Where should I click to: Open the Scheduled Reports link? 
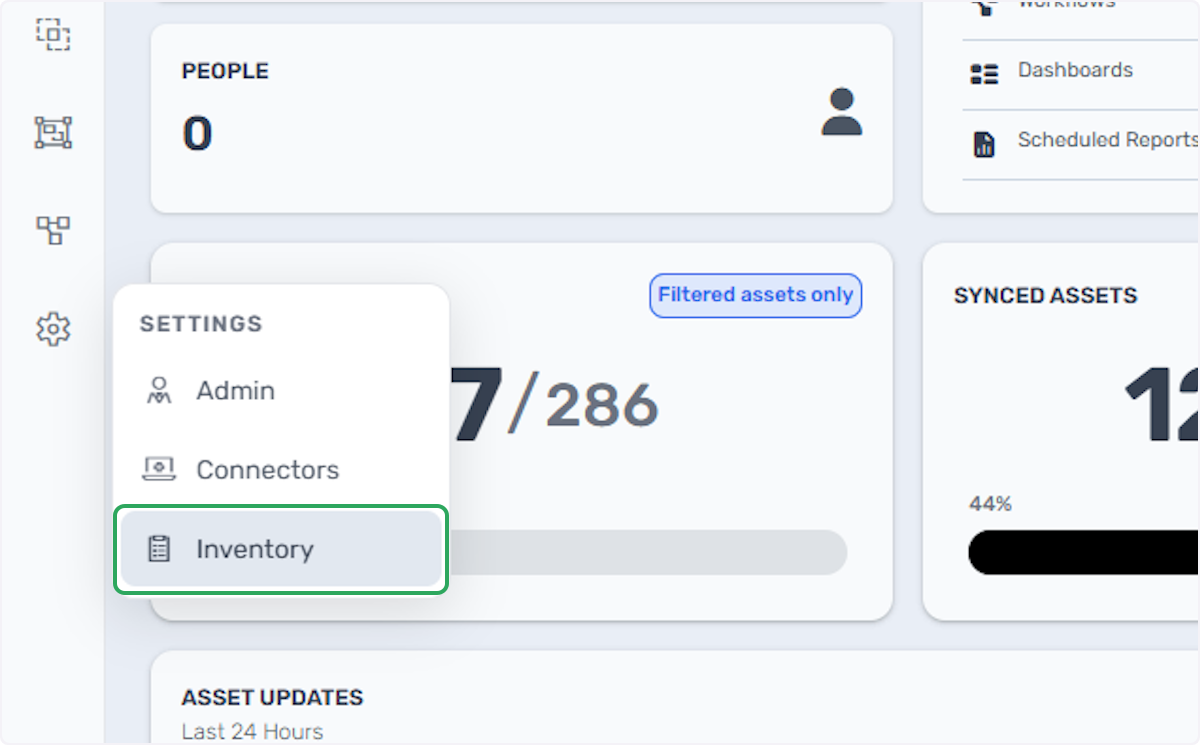(1107, 140)
